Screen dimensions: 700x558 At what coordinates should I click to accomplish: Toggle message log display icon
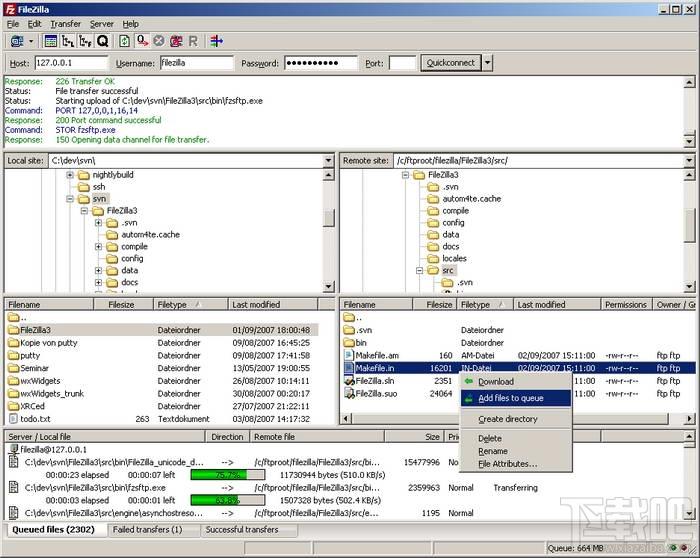[x=51, y=41]
